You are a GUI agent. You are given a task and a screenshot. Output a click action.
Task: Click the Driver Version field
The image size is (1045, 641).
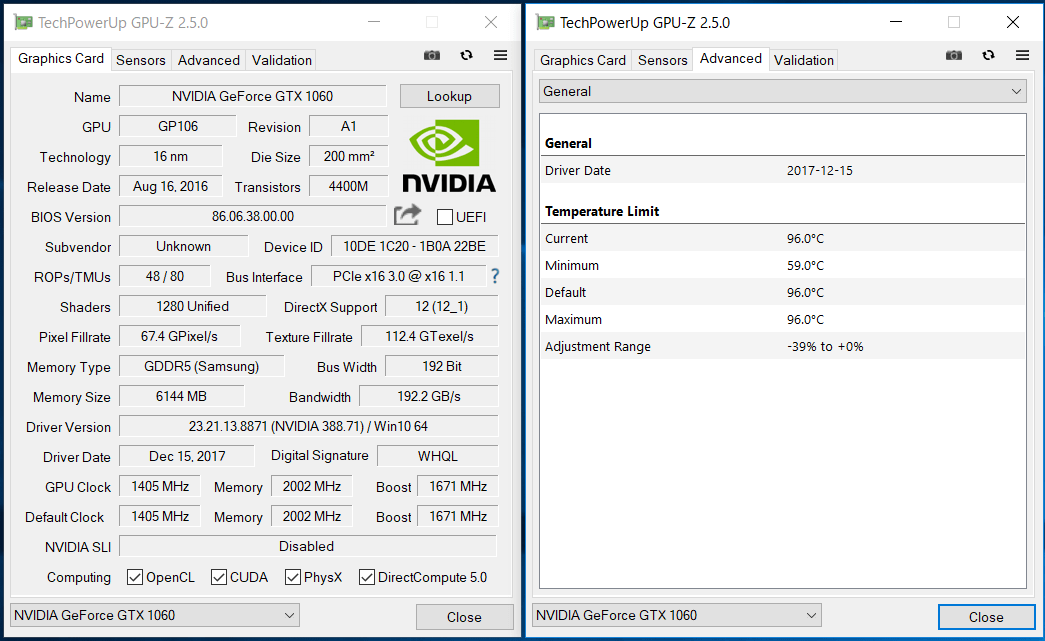(309, 426)
